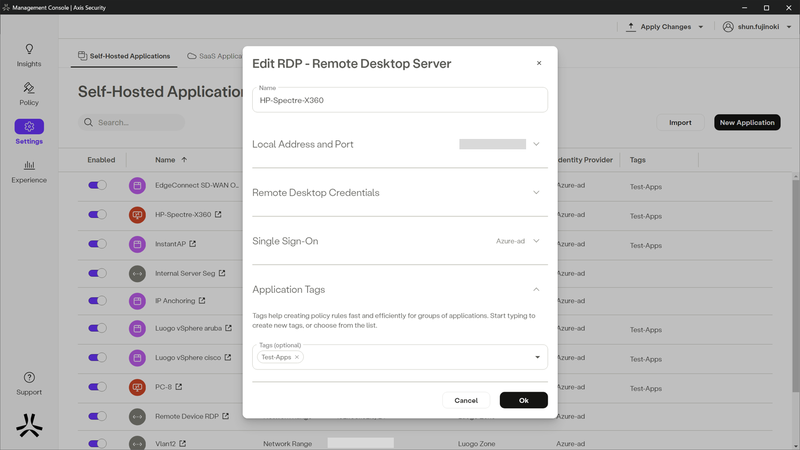
Task: Open Remote Device RDP external link icon
Action: (226, 416)
